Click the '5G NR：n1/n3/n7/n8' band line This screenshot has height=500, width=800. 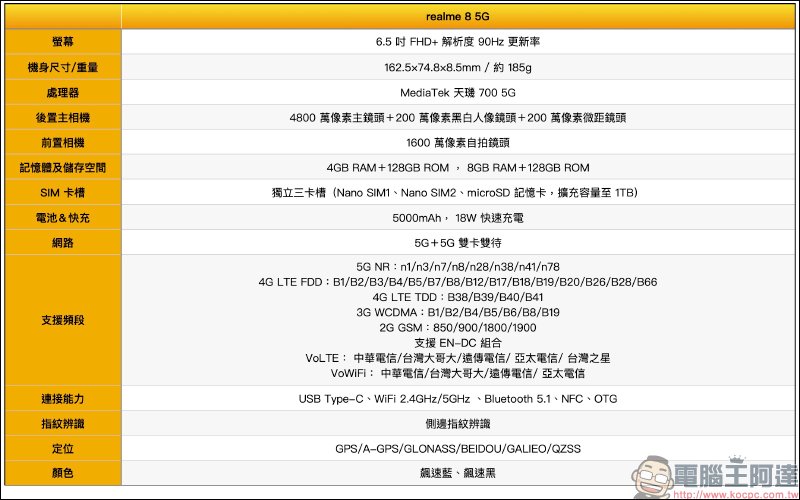click(458, 267)
